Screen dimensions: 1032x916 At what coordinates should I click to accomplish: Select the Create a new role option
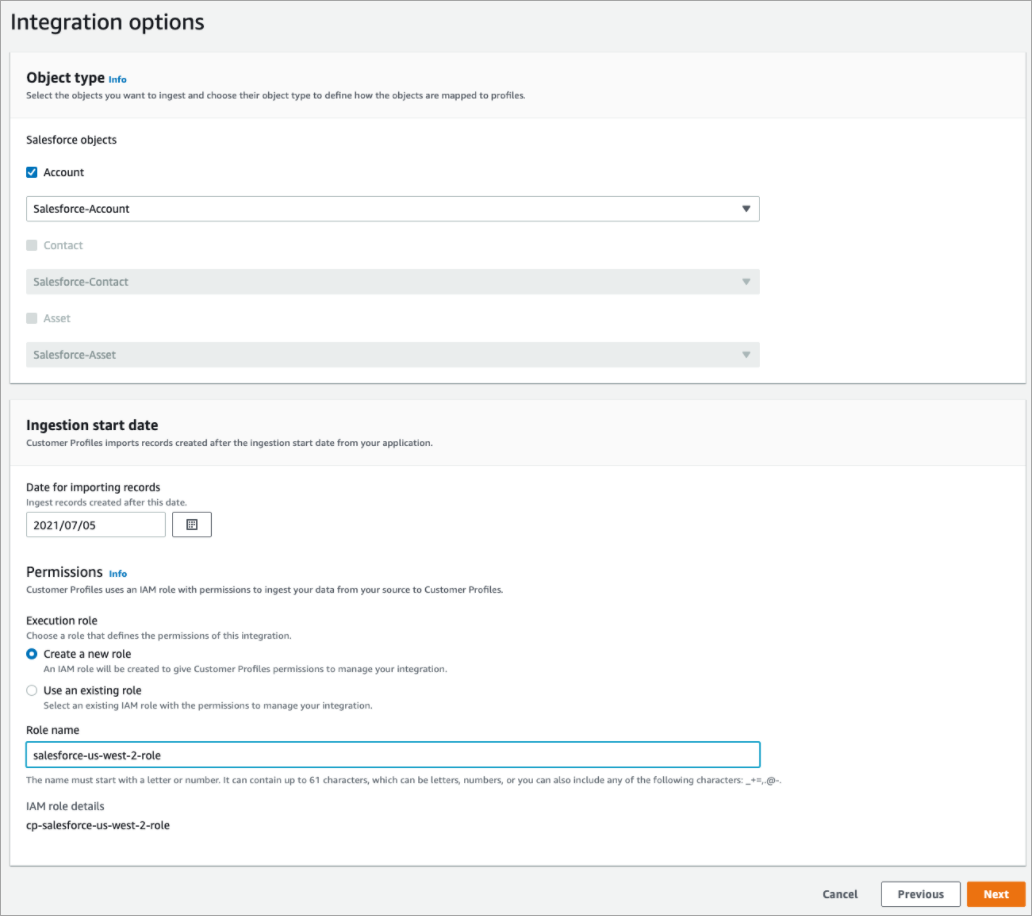pos(31,654)
